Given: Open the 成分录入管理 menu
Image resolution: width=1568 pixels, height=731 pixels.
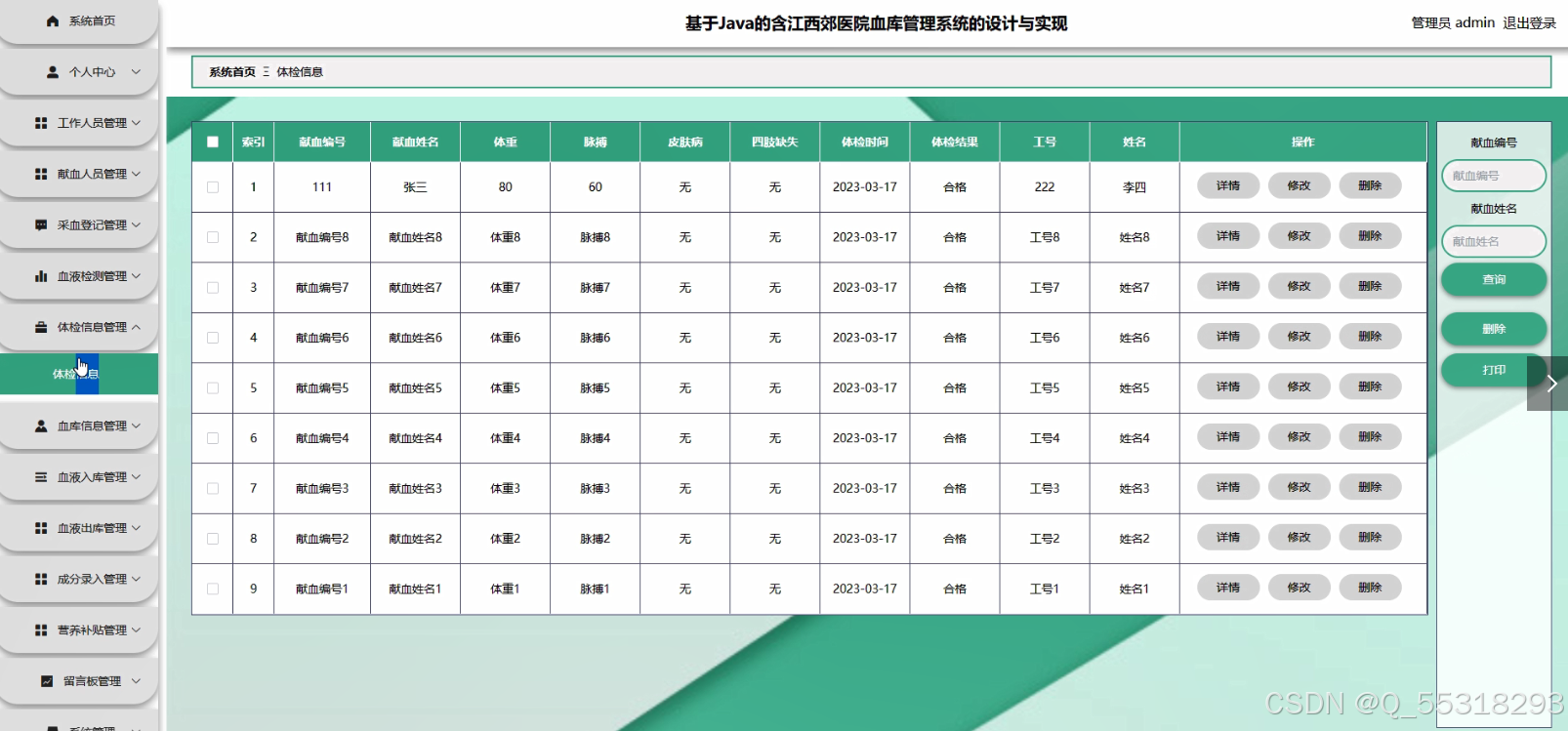Looking at the screenshot, I should click(x=79, y=579).
